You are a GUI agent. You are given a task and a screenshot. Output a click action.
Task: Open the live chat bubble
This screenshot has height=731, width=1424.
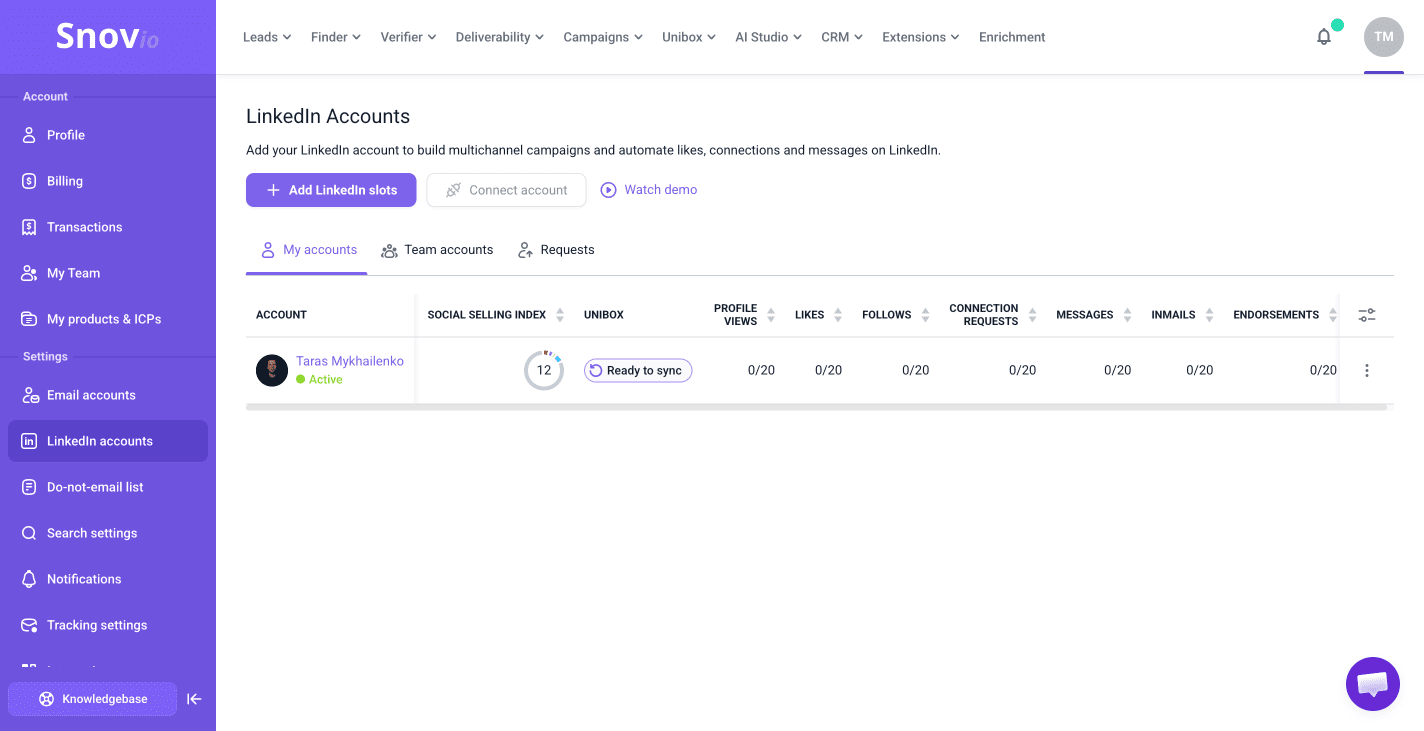[x=1372, y=684]
